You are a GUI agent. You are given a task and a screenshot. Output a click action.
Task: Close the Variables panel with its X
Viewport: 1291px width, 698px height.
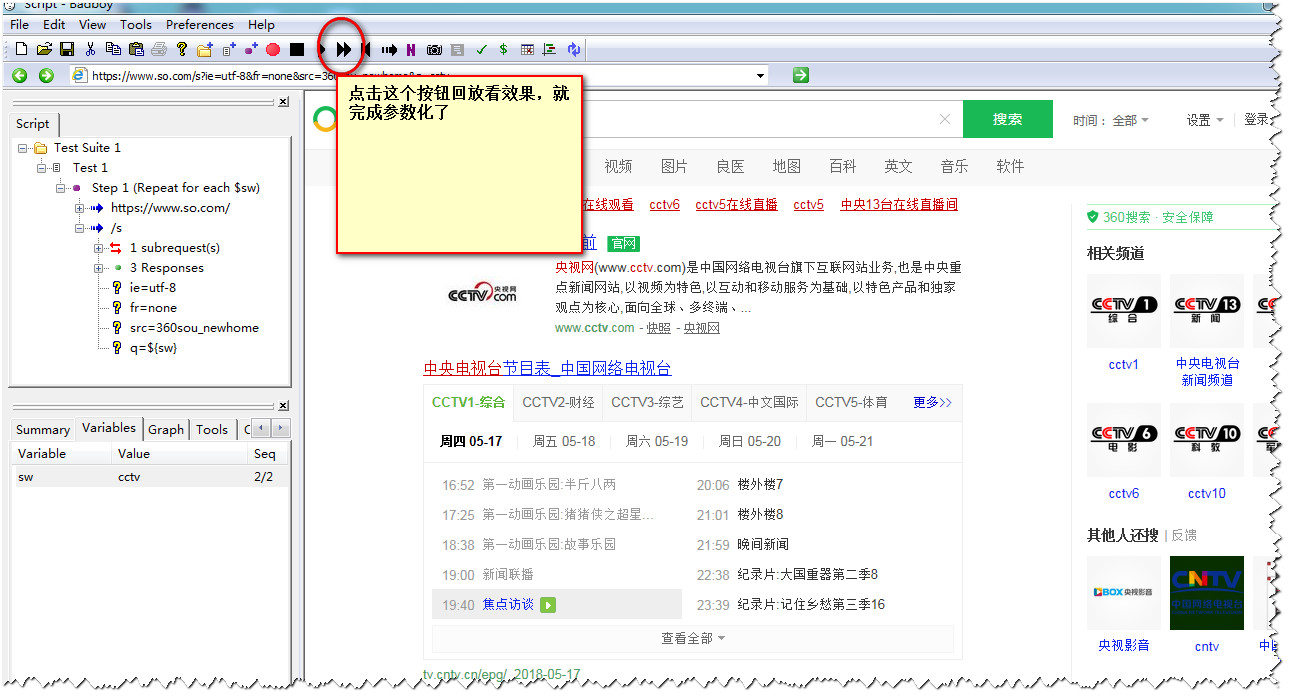tap(283, 405)
